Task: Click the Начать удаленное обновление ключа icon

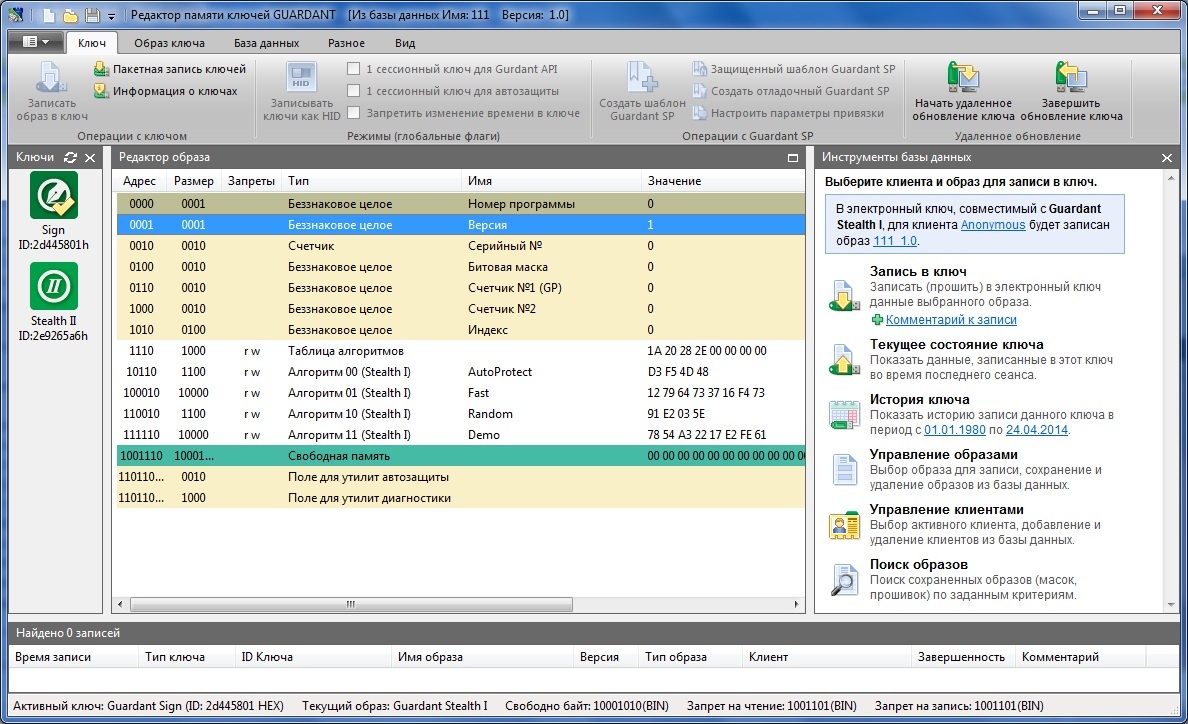Action: click(x=962, y=78)
